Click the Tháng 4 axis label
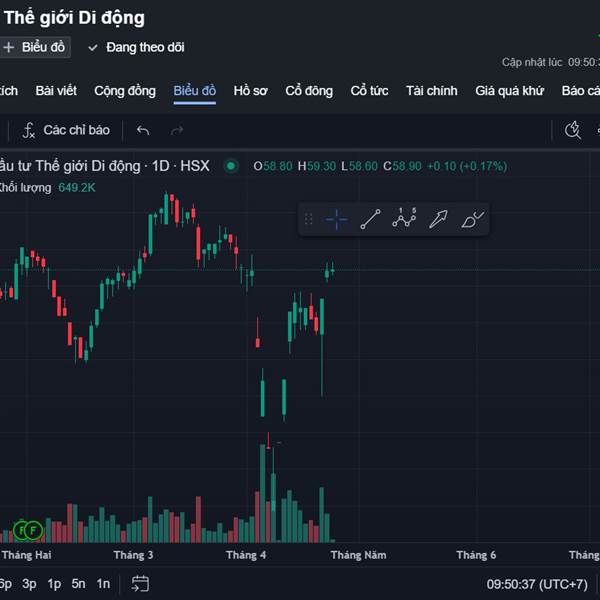Screen dimensions: 600x600 tap(246, 555)
